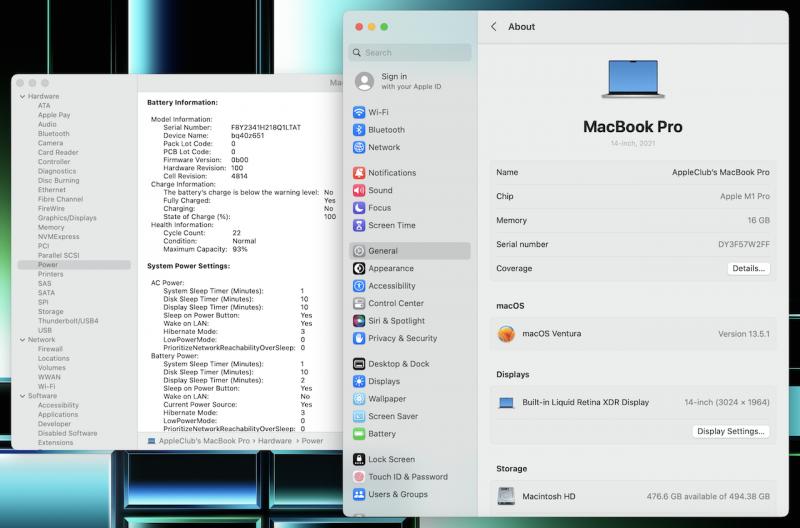800x528 pixels.
Task: Click Sign in with your Apple ID
Action: [x=411, y=81]
